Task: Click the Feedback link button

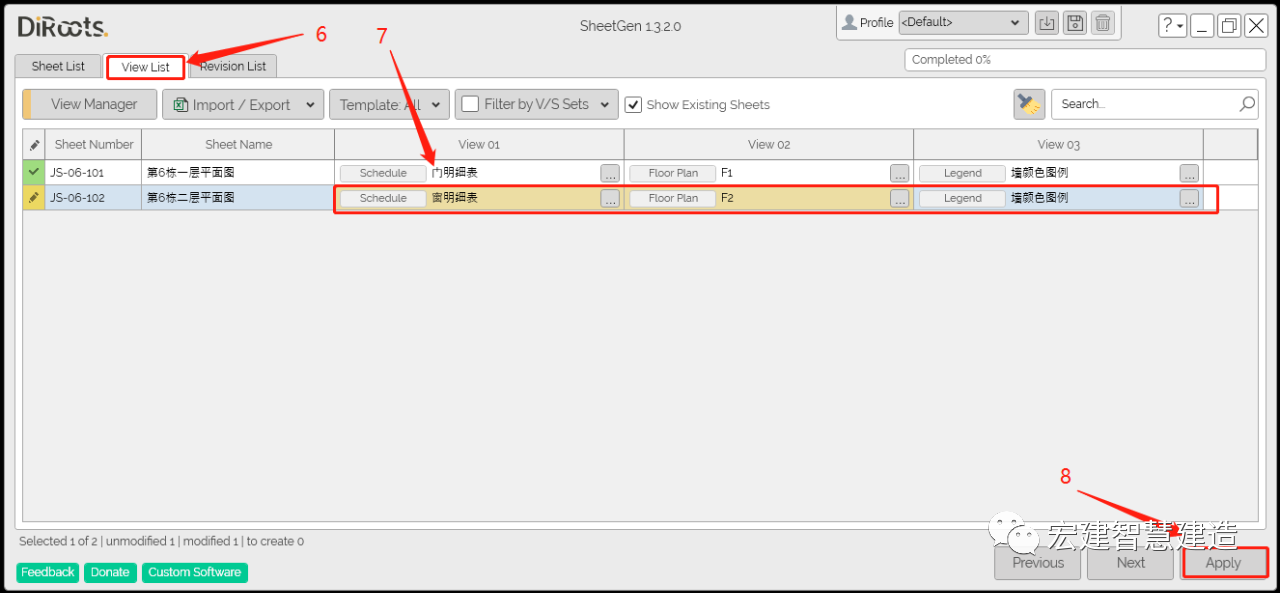Action: point(48,572)
